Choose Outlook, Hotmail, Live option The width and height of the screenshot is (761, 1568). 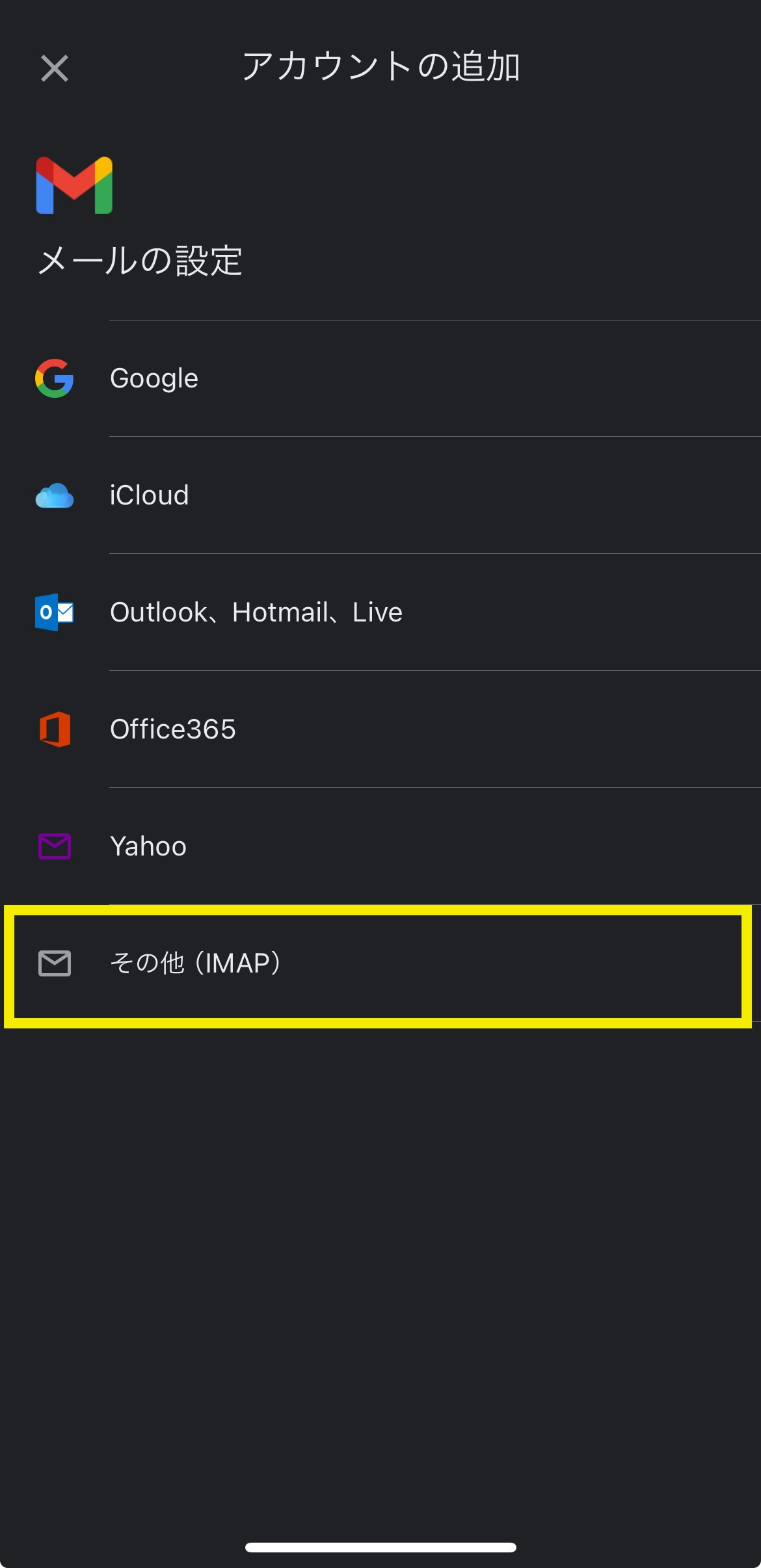(x=380, y=612)
